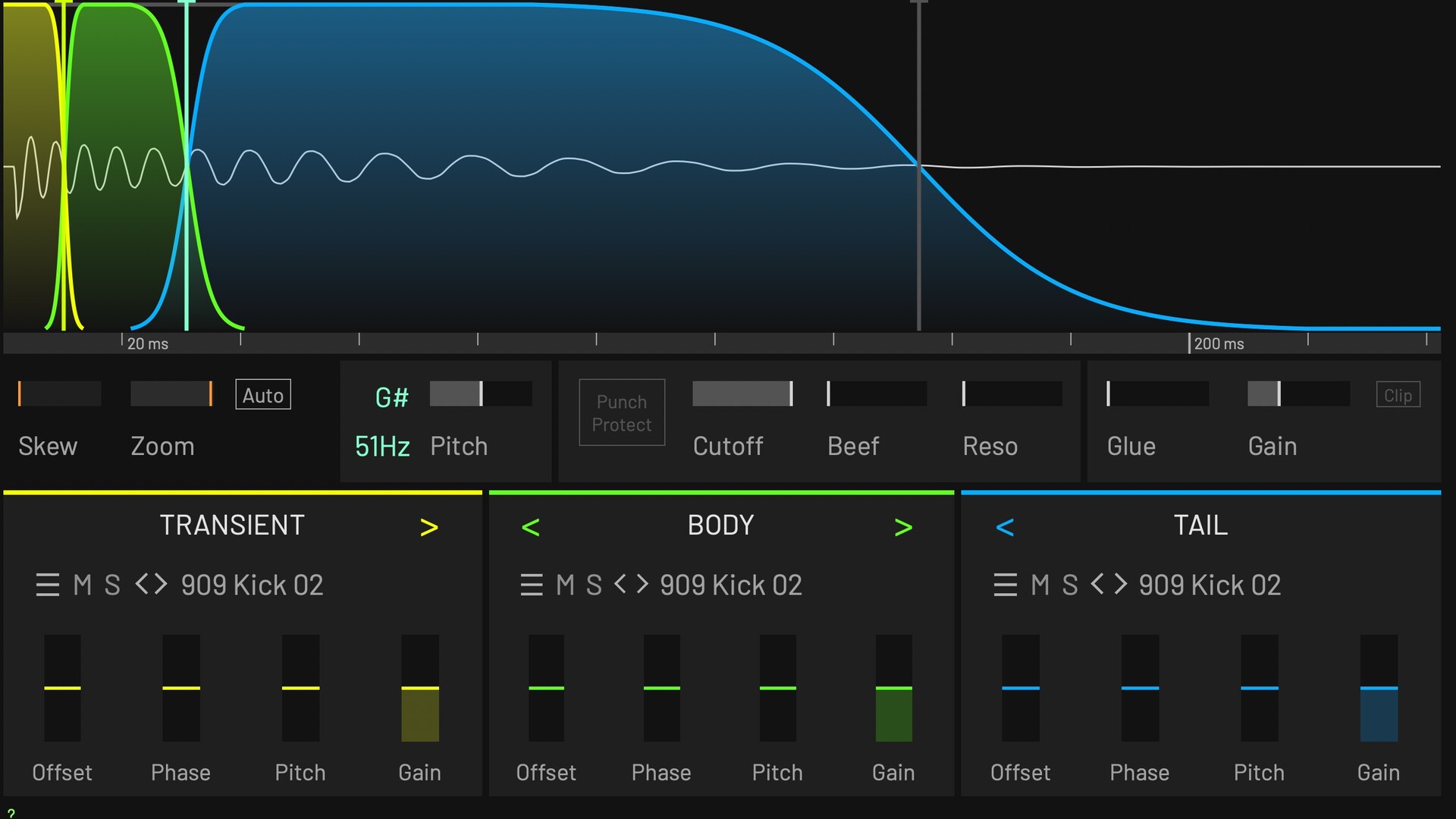Open the Body layer hamburger menu
1456x819 pixels.
(531, 585)
